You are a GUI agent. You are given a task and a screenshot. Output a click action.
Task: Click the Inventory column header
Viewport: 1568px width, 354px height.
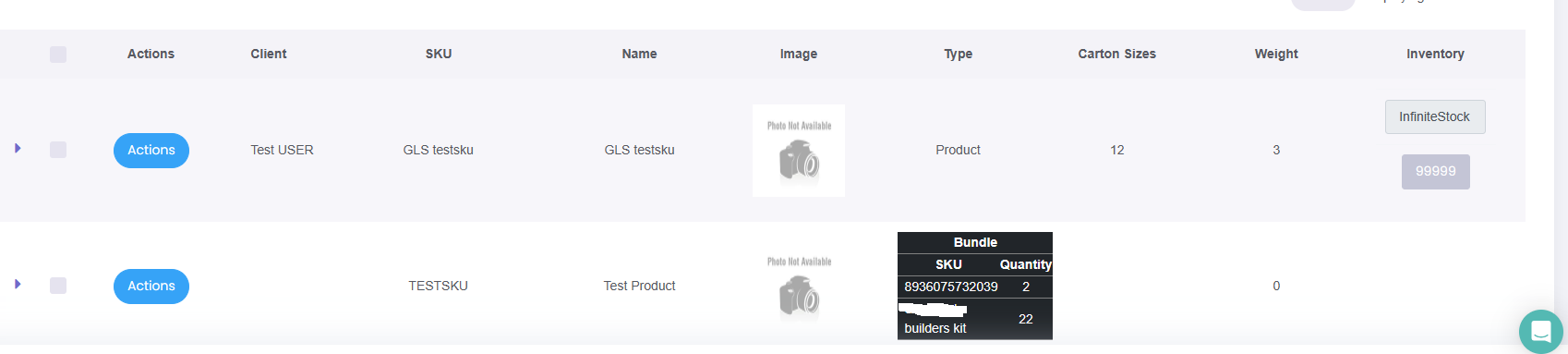pos(1435,54)
